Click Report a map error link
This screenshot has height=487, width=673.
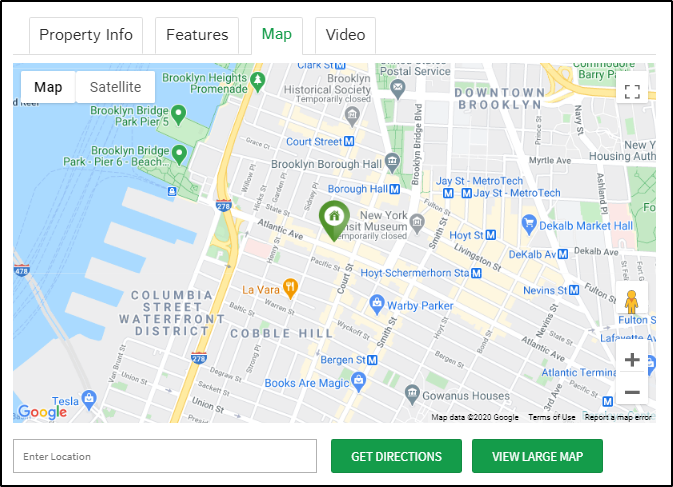pos(618,417)
